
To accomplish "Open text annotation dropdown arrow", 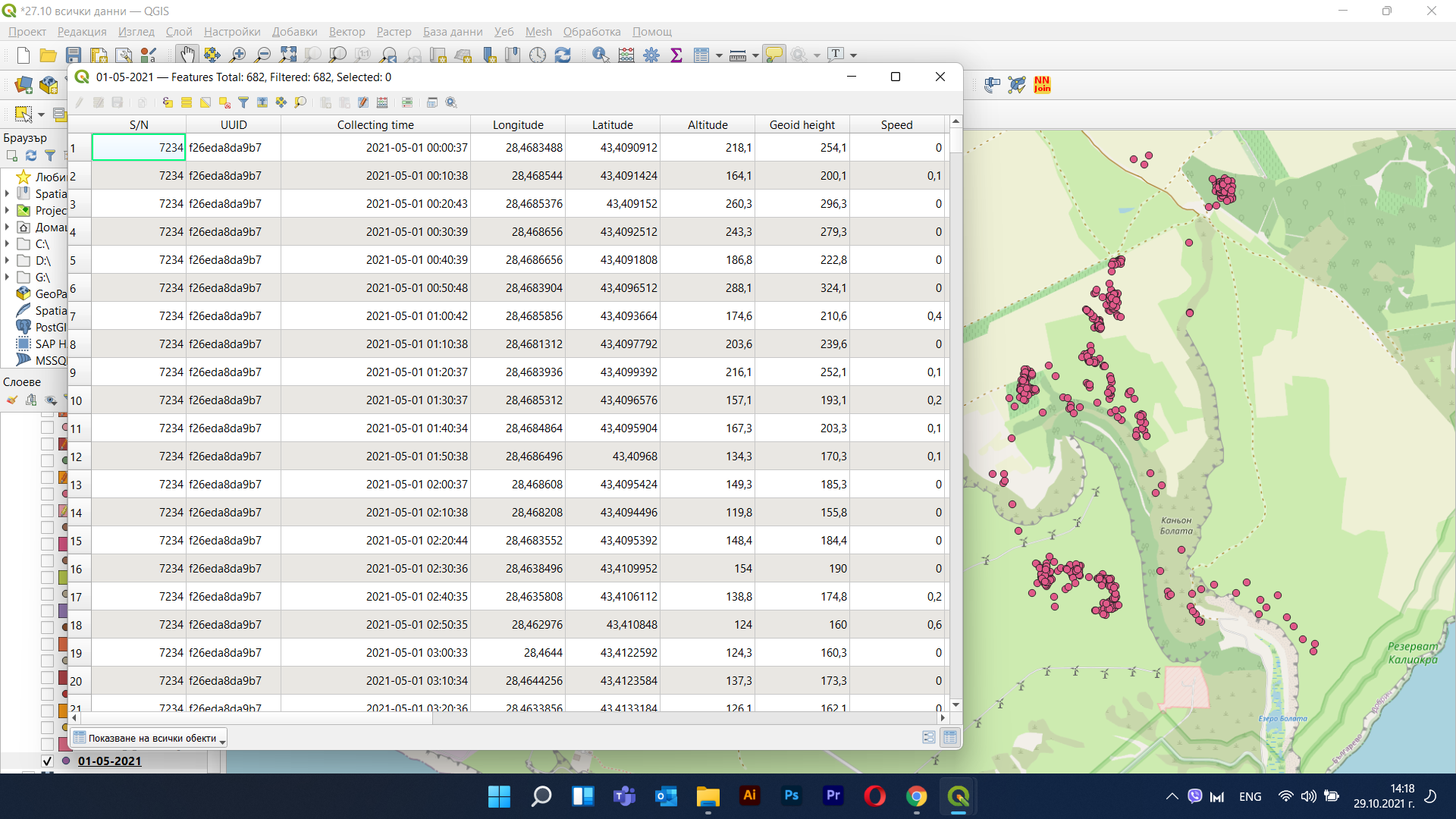I will [x=854, y=55].
